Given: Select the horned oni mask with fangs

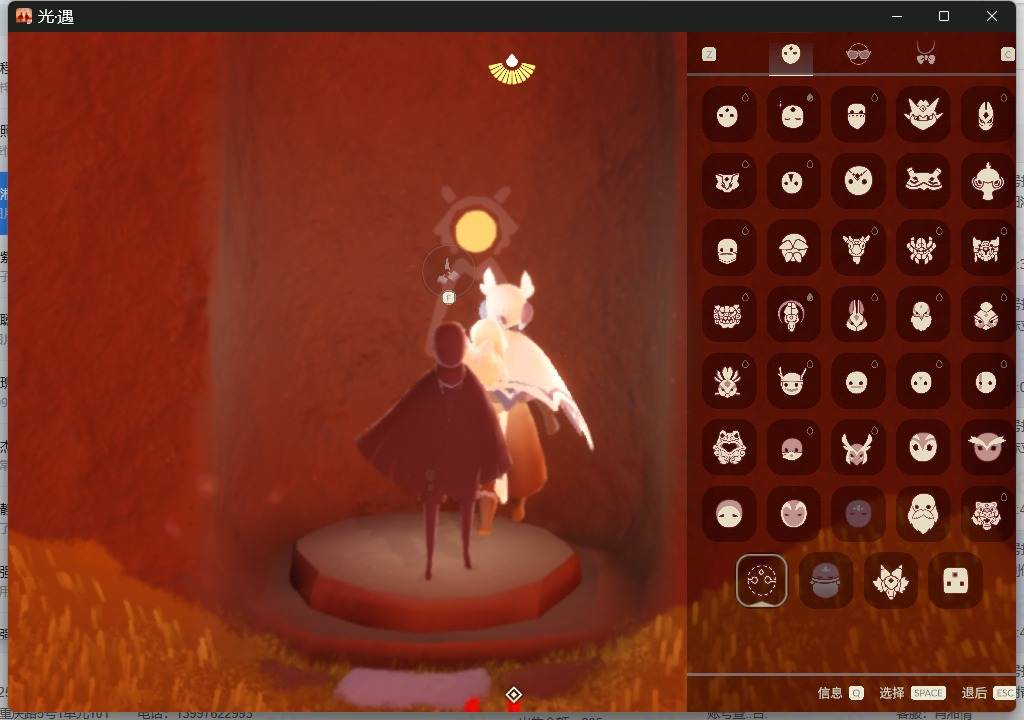Looking at the screenshot, I should tap(922, 114).
